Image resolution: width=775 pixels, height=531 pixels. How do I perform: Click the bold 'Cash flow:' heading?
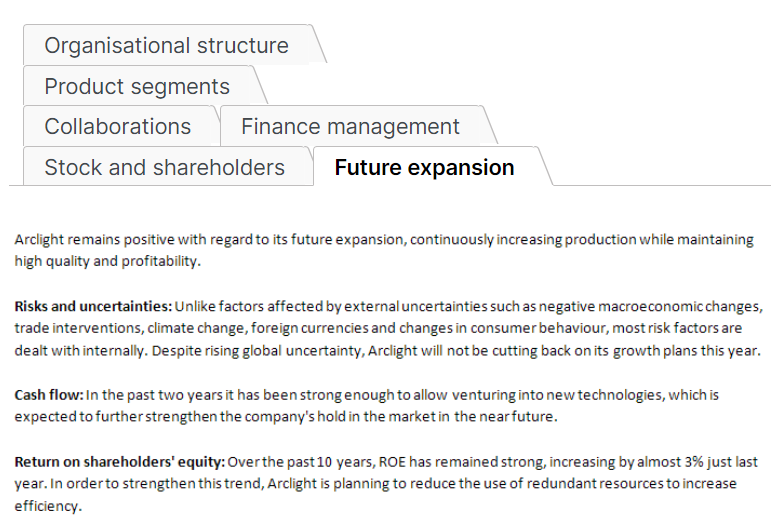(x=49, y=395)
